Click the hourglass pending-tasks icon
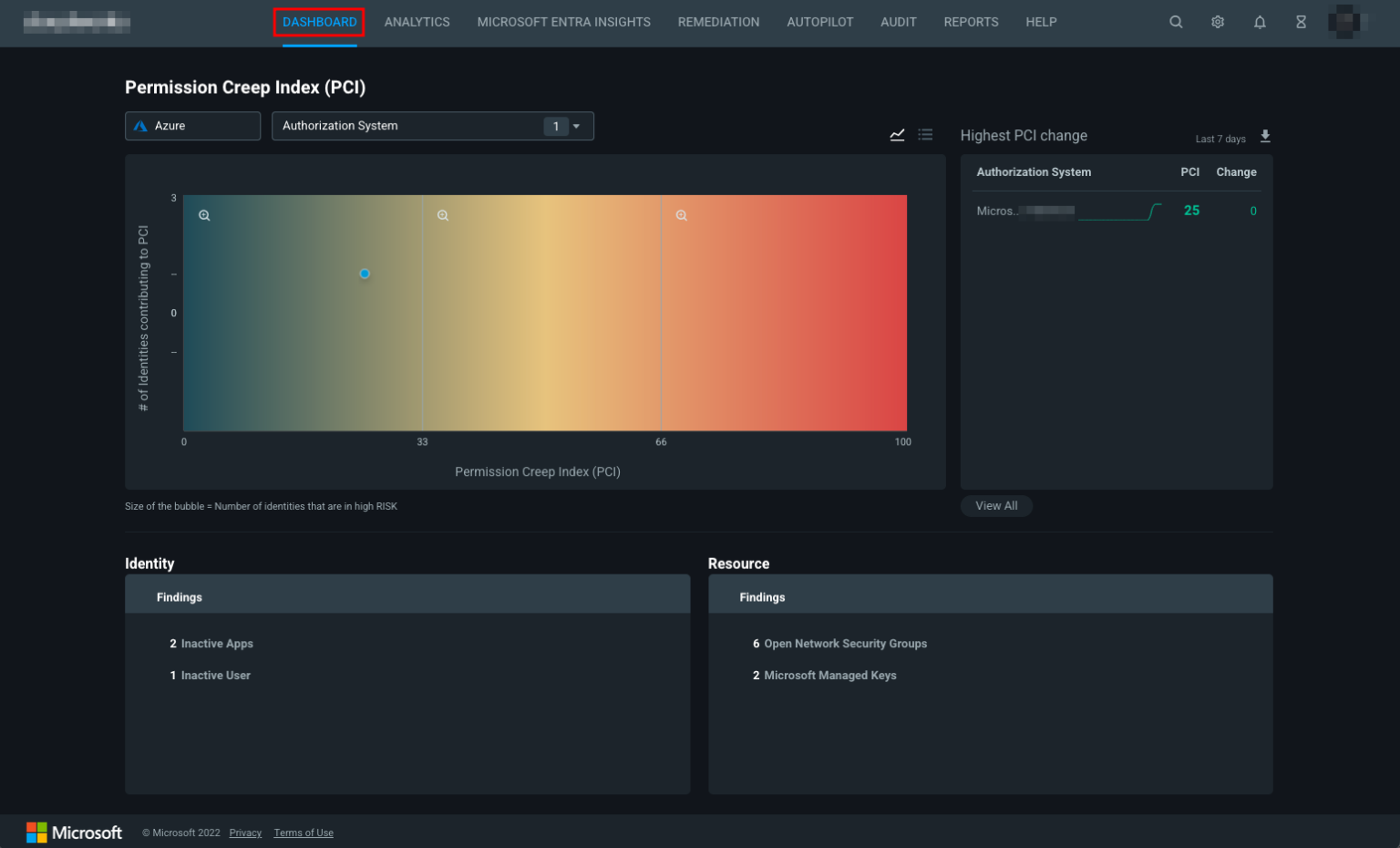This screenshot has width=1400, height=848. [x=1301, y=22]
